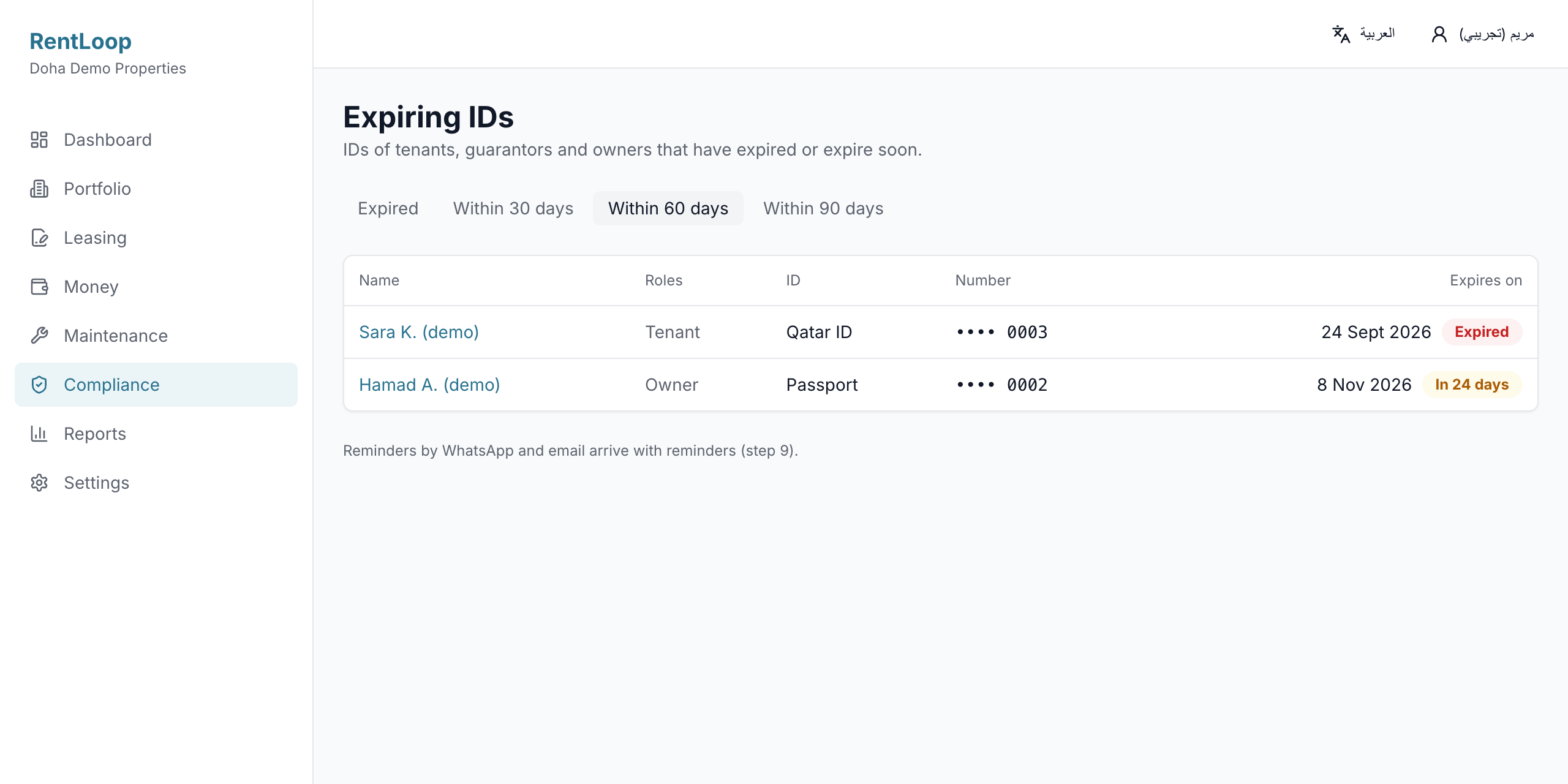Viewport: 1568px width, 784px height.
Task: Open Sara K. (demo) profile link
Action: click(x=419, y=332)
